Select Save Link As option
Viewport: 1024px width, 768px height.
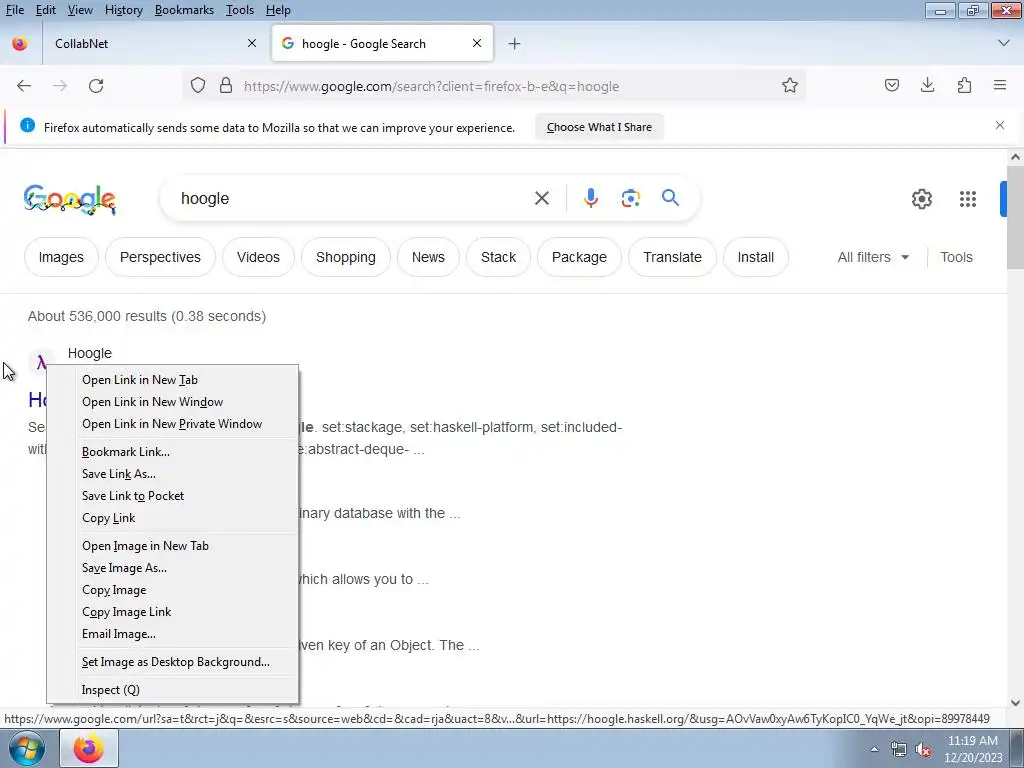(x=172, y=473)
